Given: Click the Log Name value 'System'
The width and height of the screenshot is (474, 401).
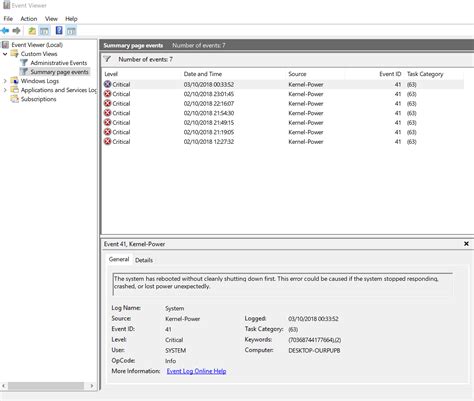Looking at the screenshot, I should [x=175, y=308].
